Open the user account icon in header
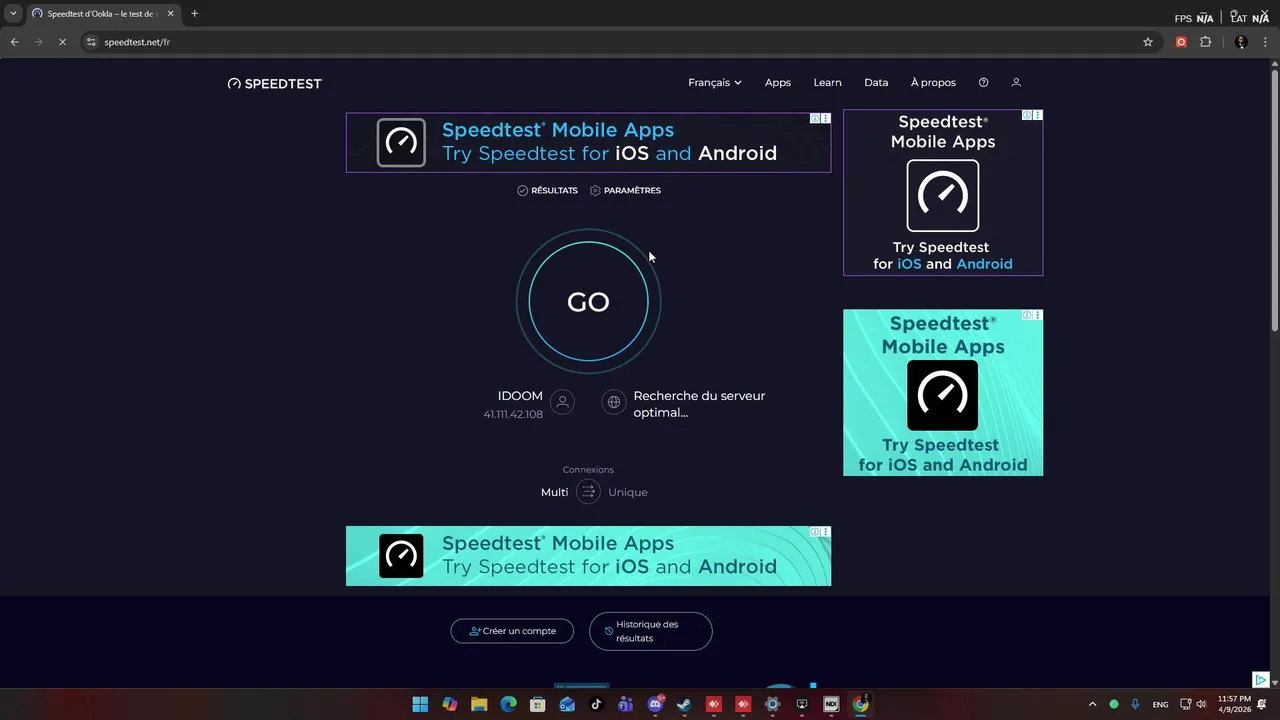Viewport: 1280px width, 720px height. (1016, 83)
